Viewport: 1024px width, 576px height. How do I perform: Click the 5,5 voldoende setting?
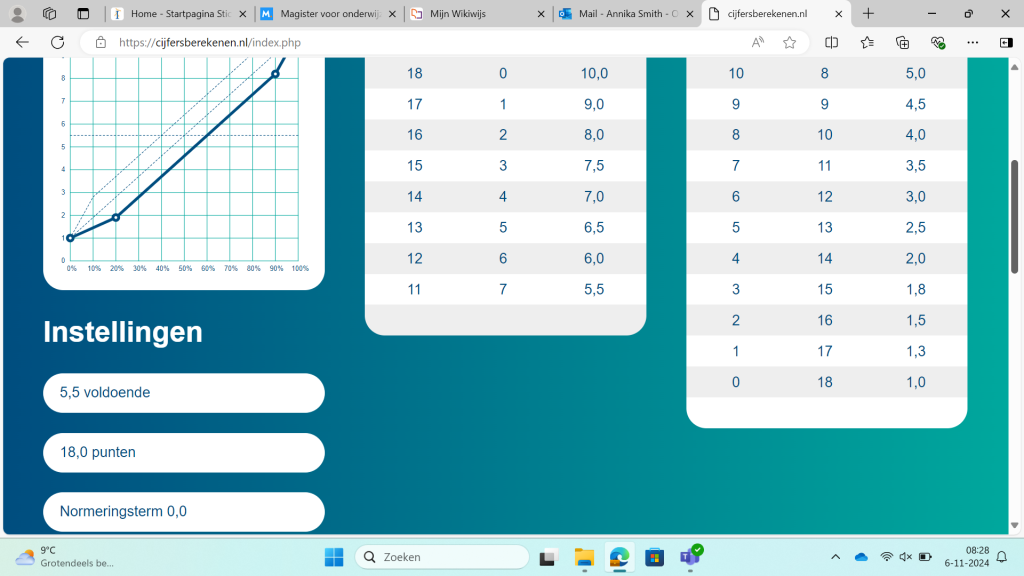point(184,393)
